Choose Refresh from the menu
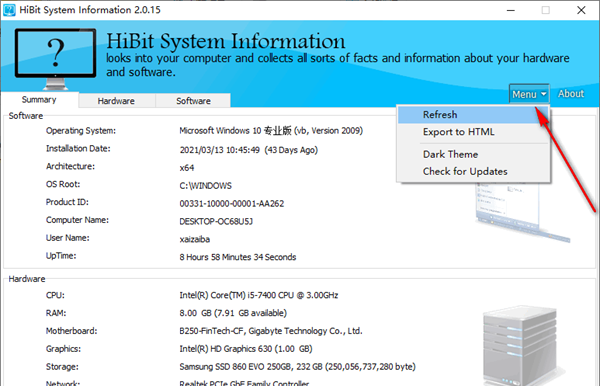This screenshot has height=386, width=600. click(x=473, y=115)
